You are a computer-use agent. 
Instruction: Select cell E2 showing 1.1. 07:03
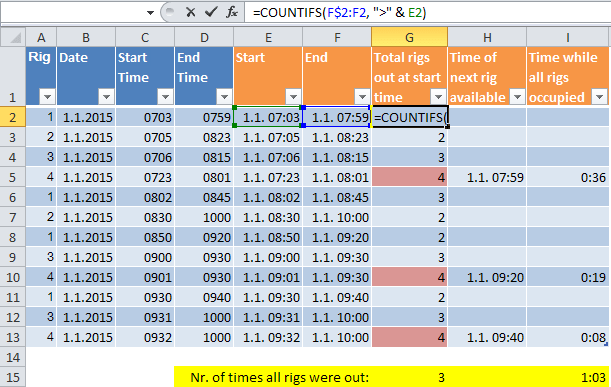[268, 117]
